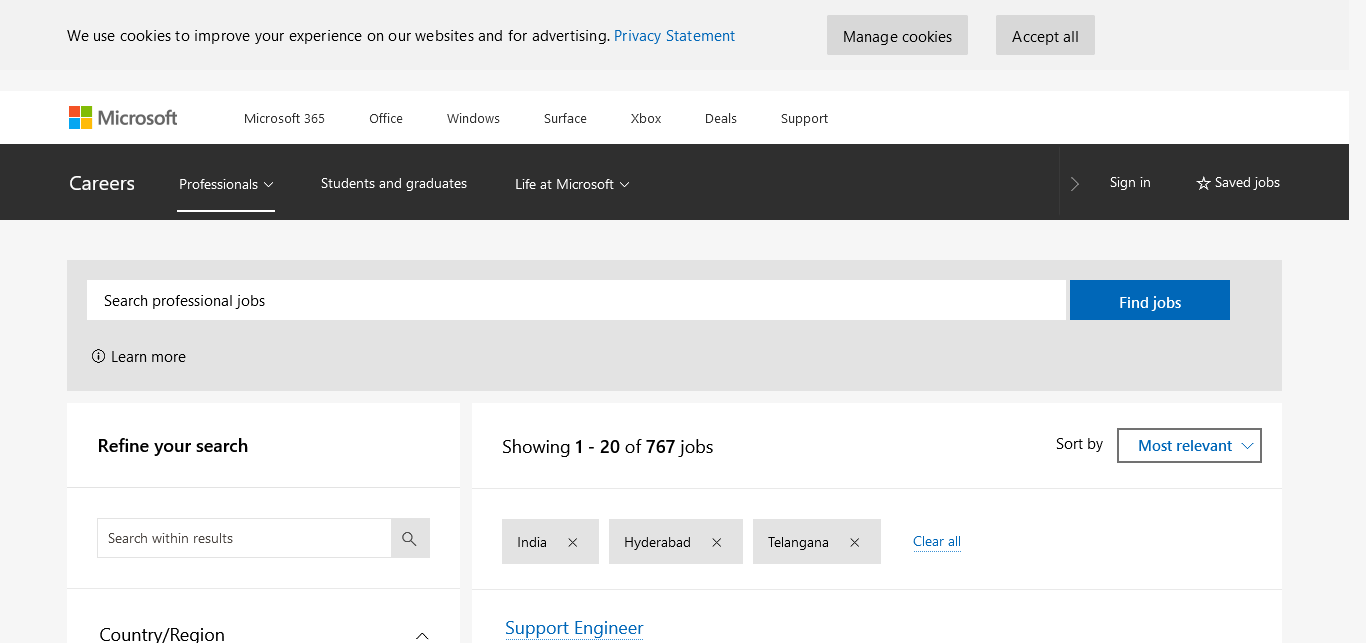Click the Learn more info icon
The image size is (1366, 643).
[x=98, y=357]
